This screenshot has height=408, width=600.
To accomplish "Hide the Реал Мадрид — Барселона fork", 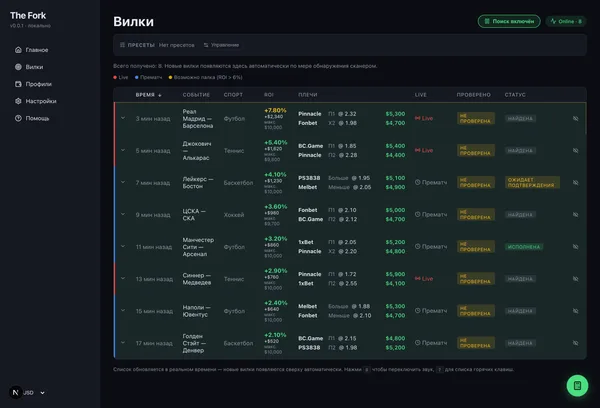I will tap(576, 119).
